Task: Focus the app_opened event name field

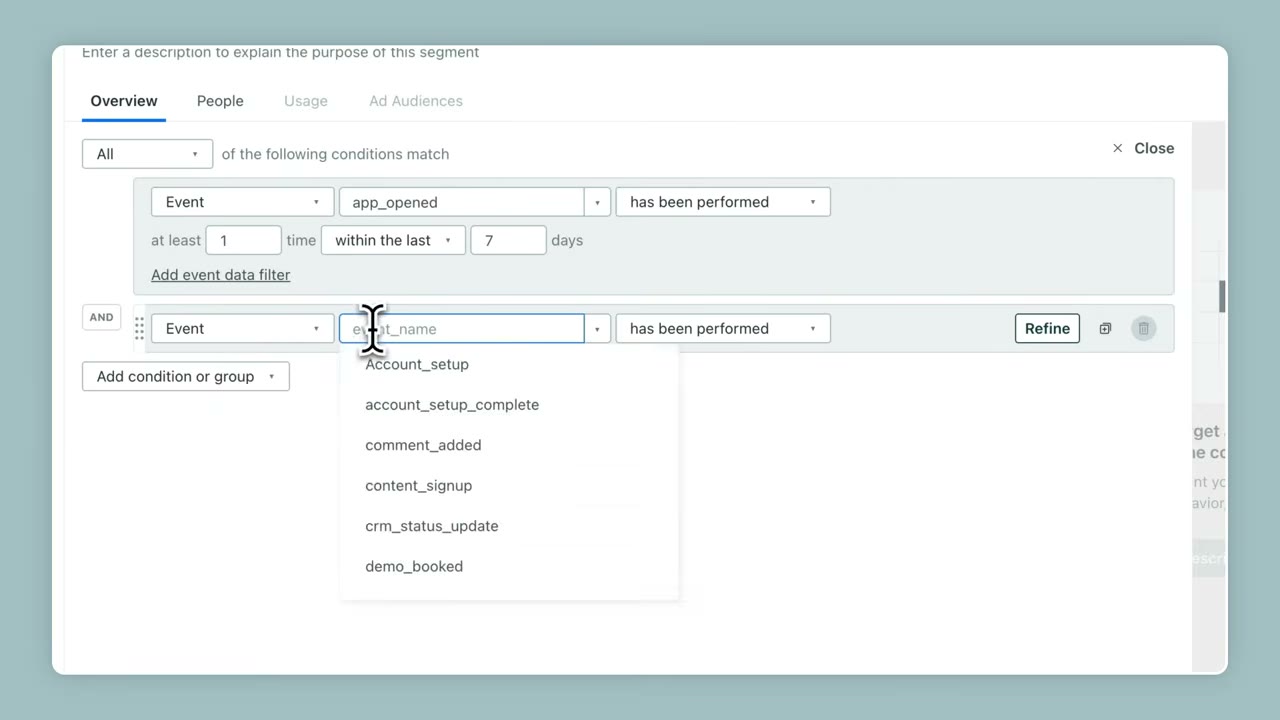Action: pos(462,202)
